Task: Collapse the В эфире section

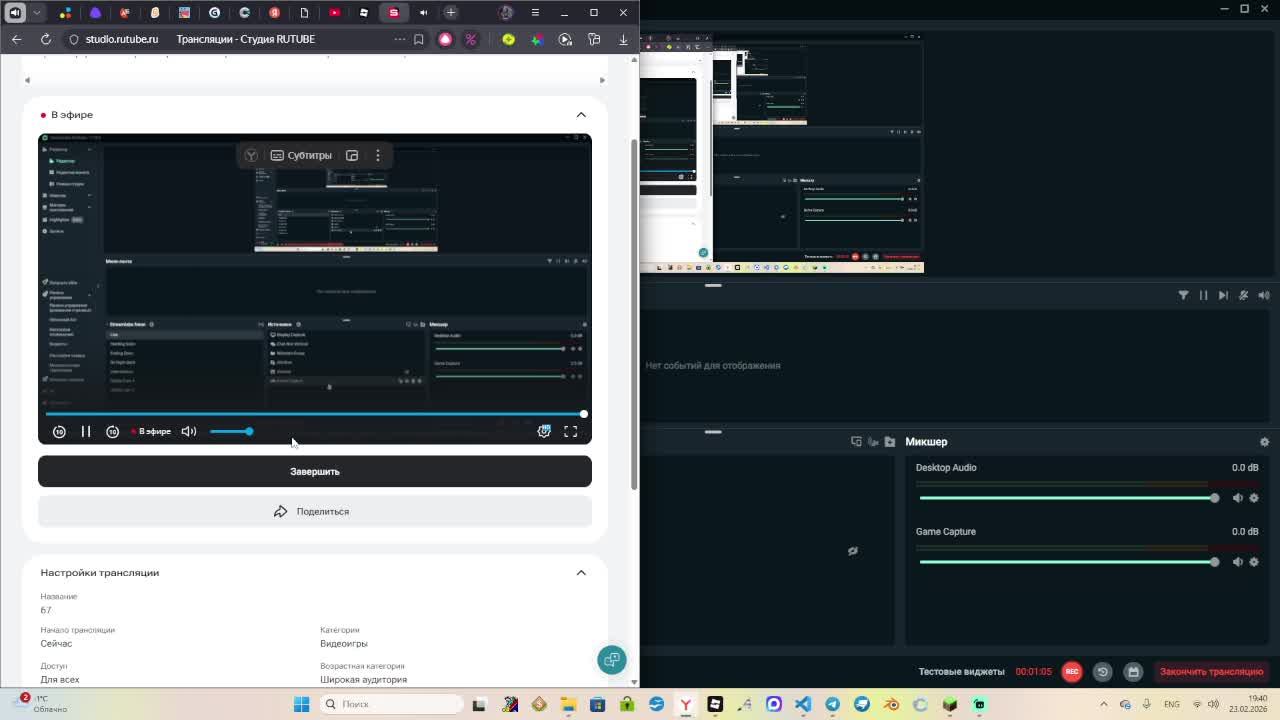Action: (x=581, y=114)
